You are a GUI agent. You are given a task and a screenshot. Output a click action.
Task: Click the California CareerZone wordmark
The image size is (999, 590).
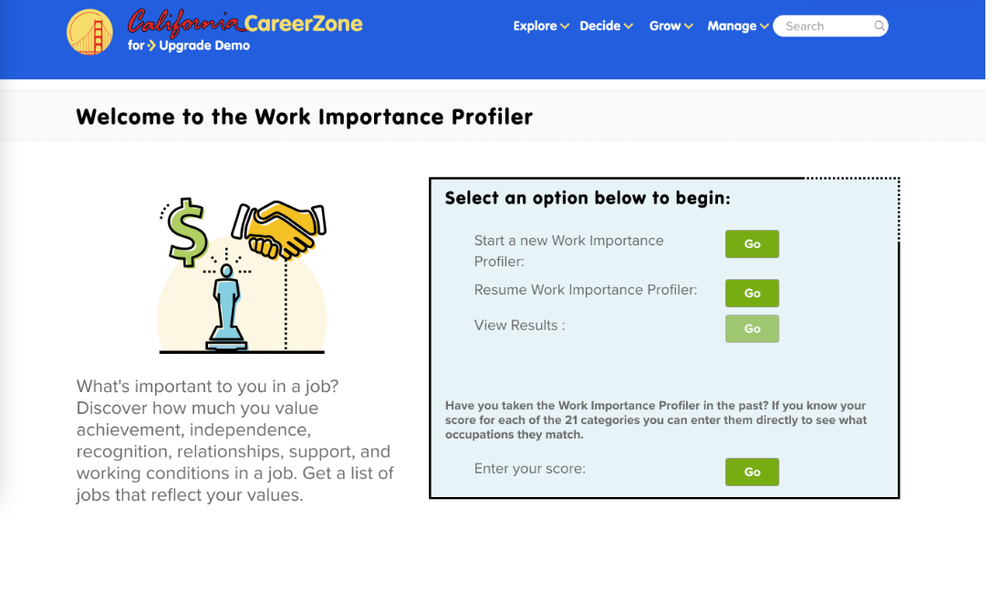[245, 22]
